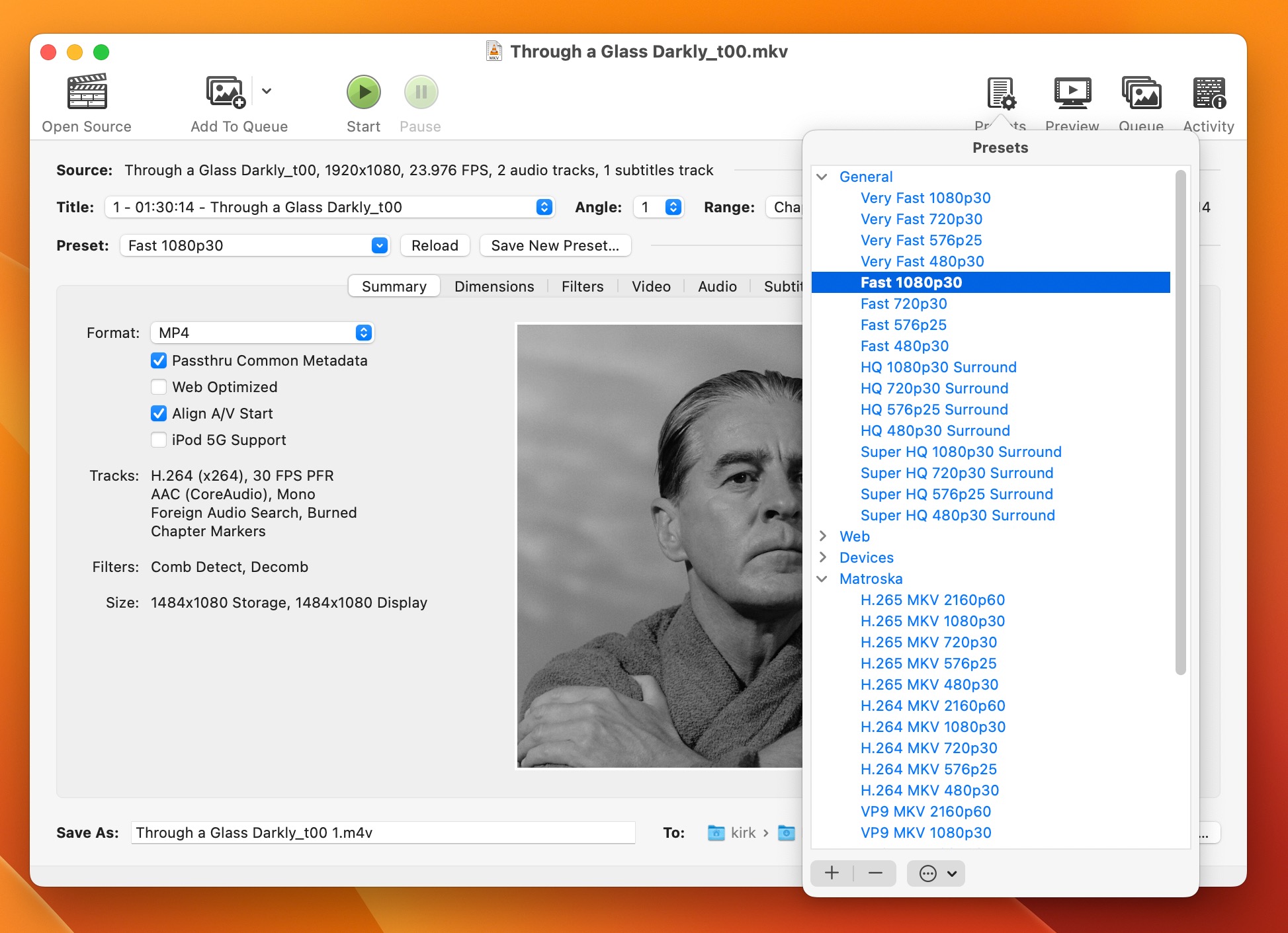Select the H.265 MKV 720p30 preset
Screen dimensions: 1288x933
pyautogui.click(x=928, y=642)
